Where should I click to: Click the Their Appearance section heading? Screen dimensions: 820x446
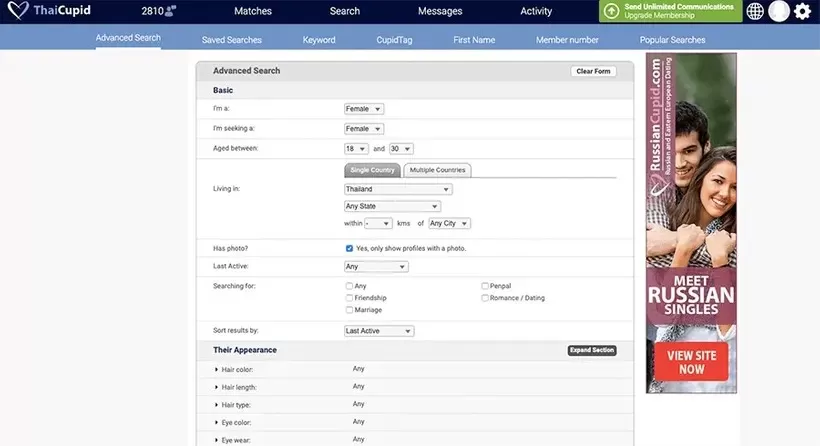click(245, 350)
